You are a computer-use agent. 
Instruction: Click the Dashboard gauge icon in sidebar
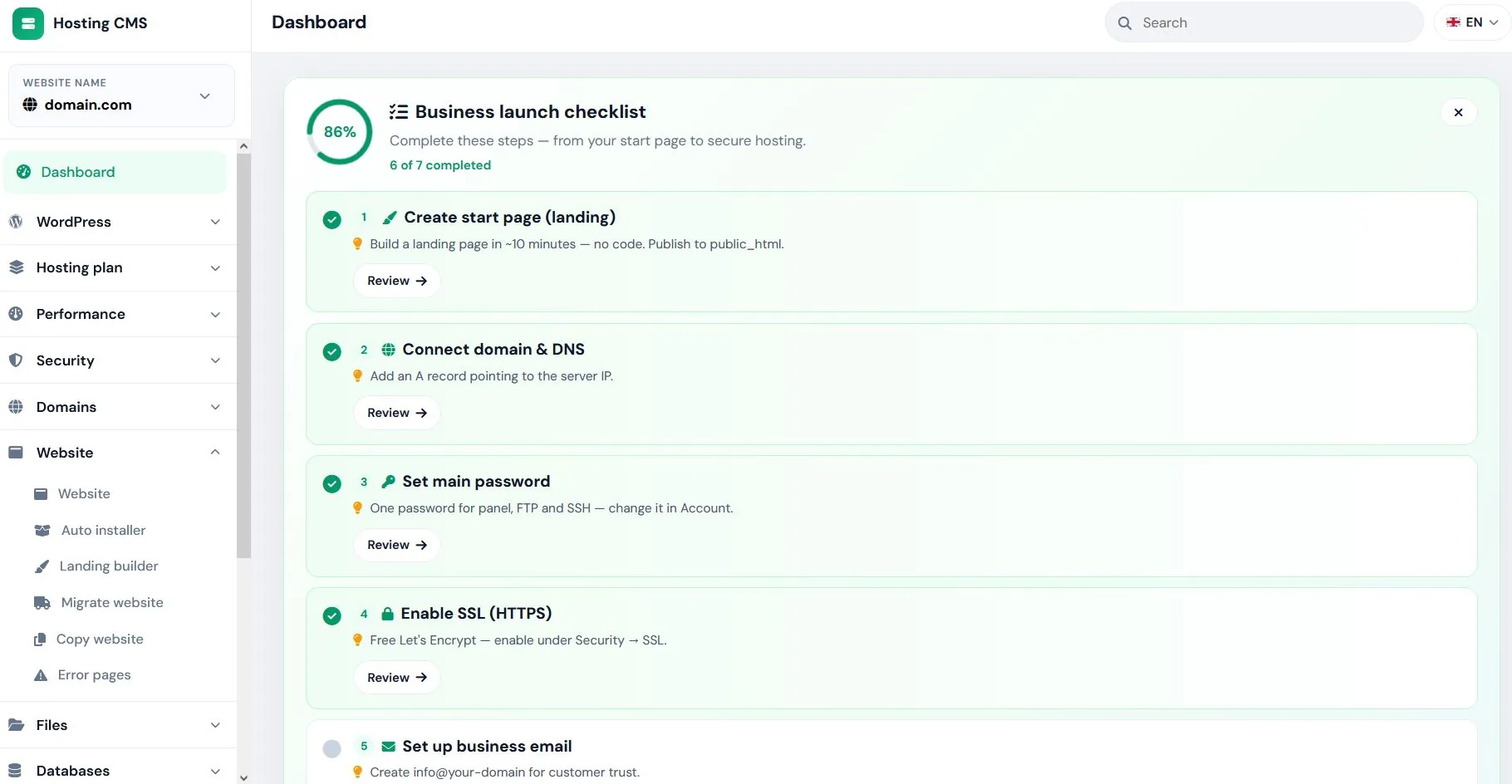[x=24, y=172]
